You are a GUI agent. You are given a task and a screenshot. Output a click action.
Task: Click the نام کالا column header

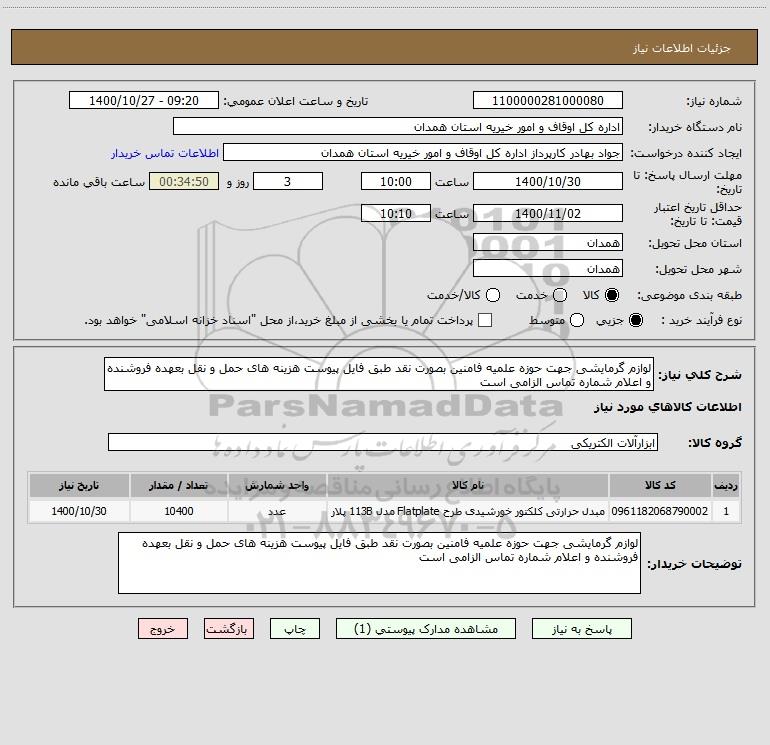click(x=468, y=485)
